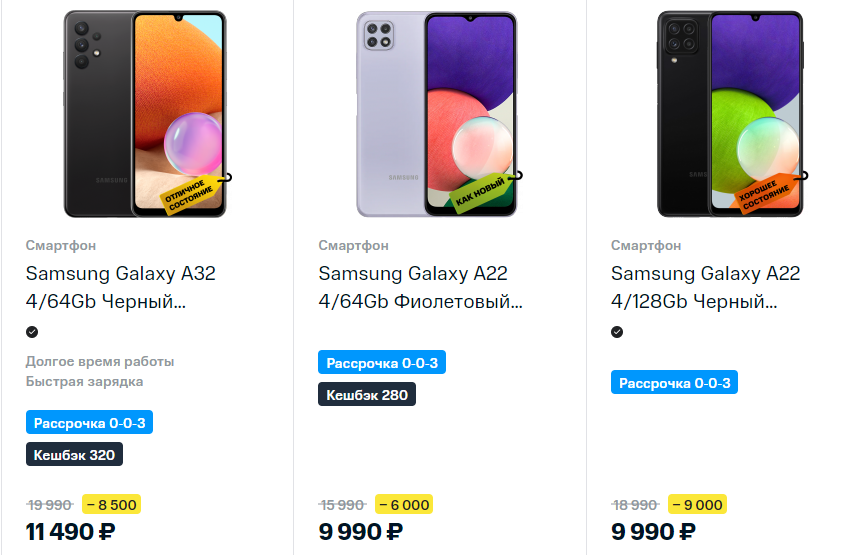
Task: Click the yellow '− 8 500' discount label
Action: (x=112, y=505)
